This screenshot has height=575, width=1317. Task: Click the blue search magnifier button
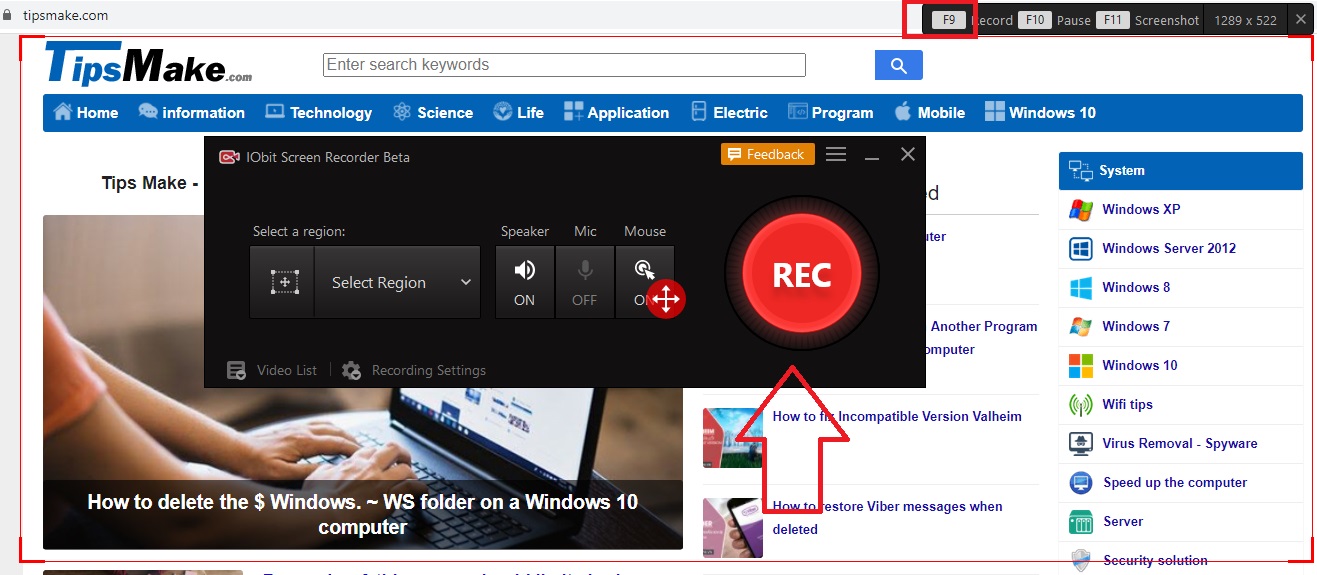pos(898,65)
